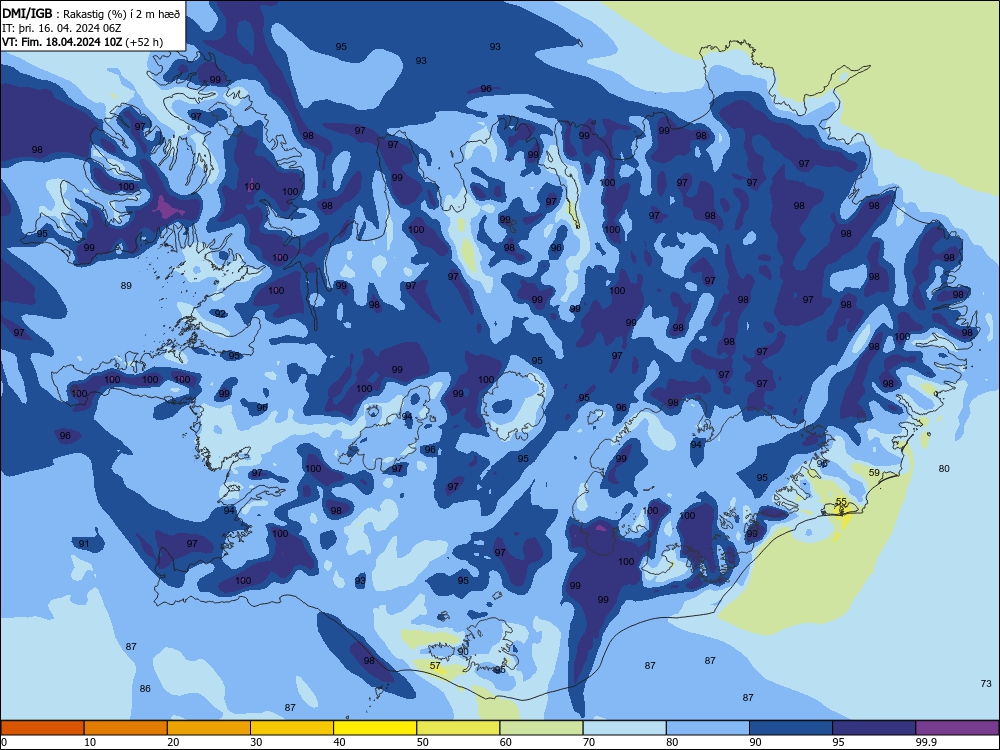Click the humidity value 80 over the sea
Viewport: 1000px width, 750px height.
click(x=944, y=468)
